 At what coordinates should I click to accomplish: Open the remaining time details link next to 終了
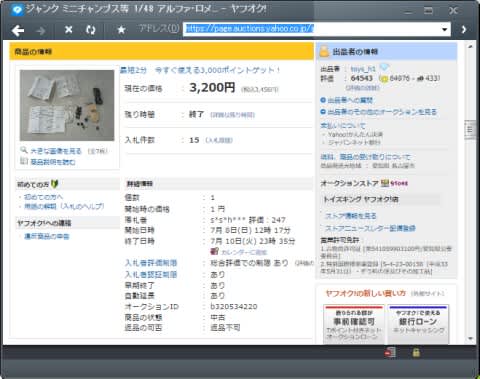pyautogui.click(x=232, y=115)
